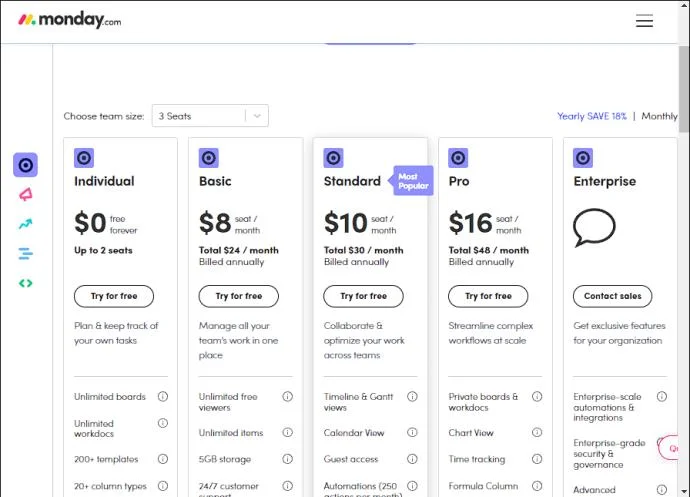Viewport: 690px width, 497px height.
Task: Click the Enterprise plan title
Action: pos(605,181)
